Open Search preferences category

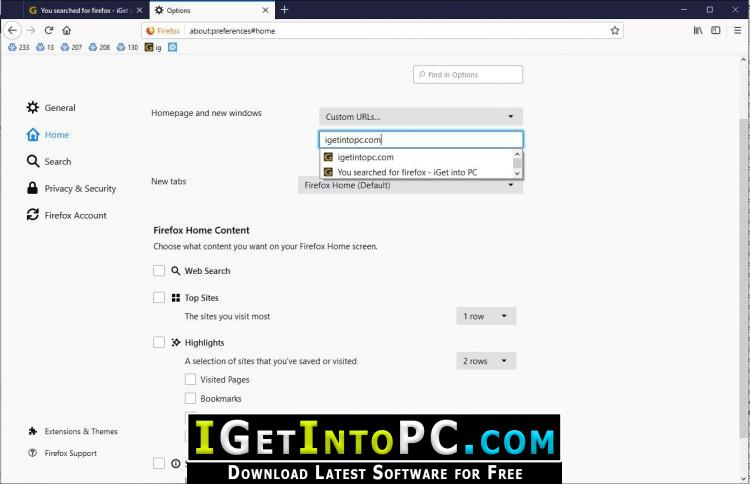[49, 162]
